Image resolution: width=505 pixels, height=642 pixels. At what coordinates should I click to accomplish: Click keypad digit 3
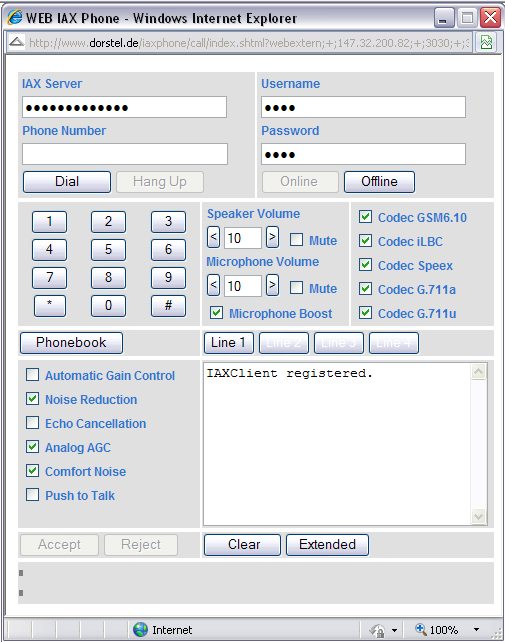pyautogui.click(x=168, y=222)
